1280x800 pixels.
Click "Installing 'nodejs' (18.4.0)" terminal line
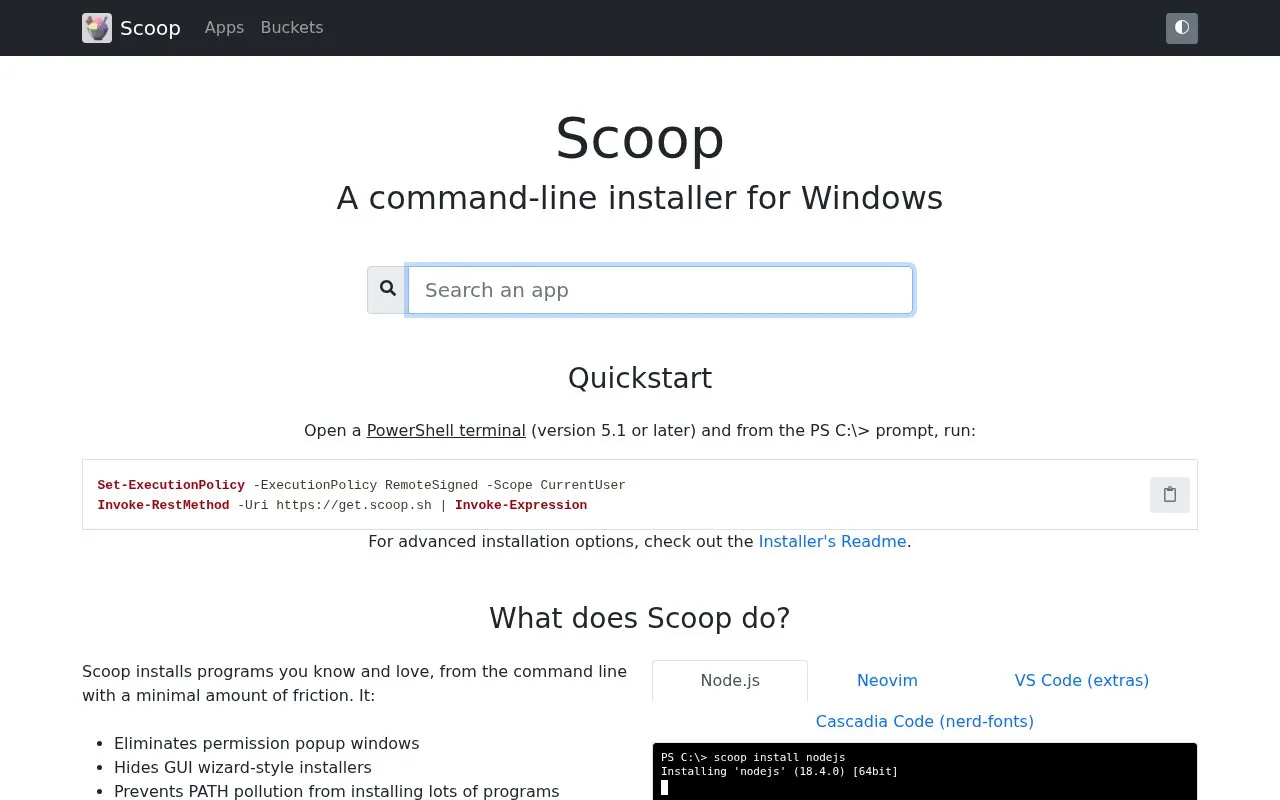tap(779, 771)
